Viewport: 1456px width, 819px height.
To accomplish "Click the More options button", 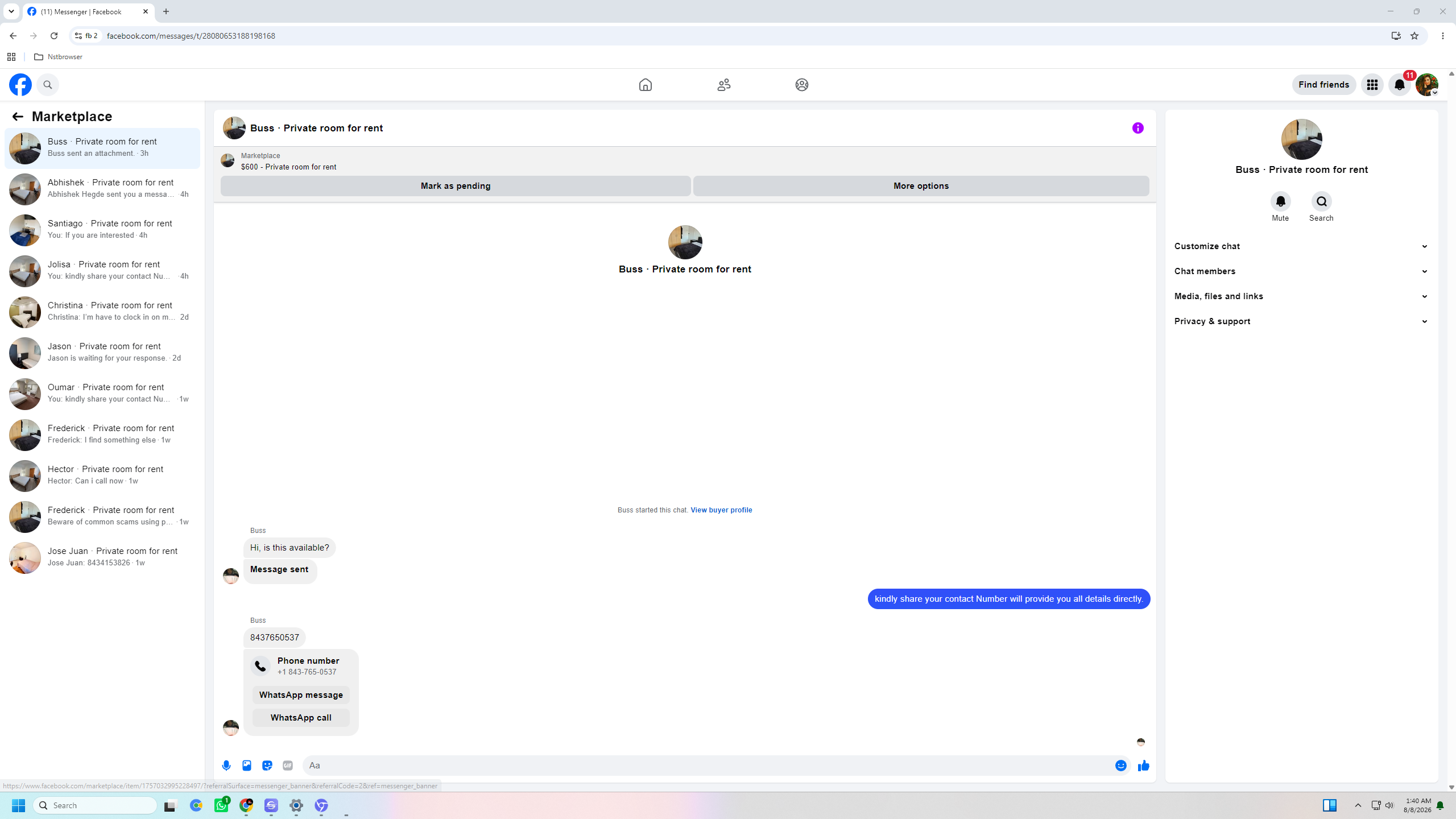I will click(x=921, y=186).
